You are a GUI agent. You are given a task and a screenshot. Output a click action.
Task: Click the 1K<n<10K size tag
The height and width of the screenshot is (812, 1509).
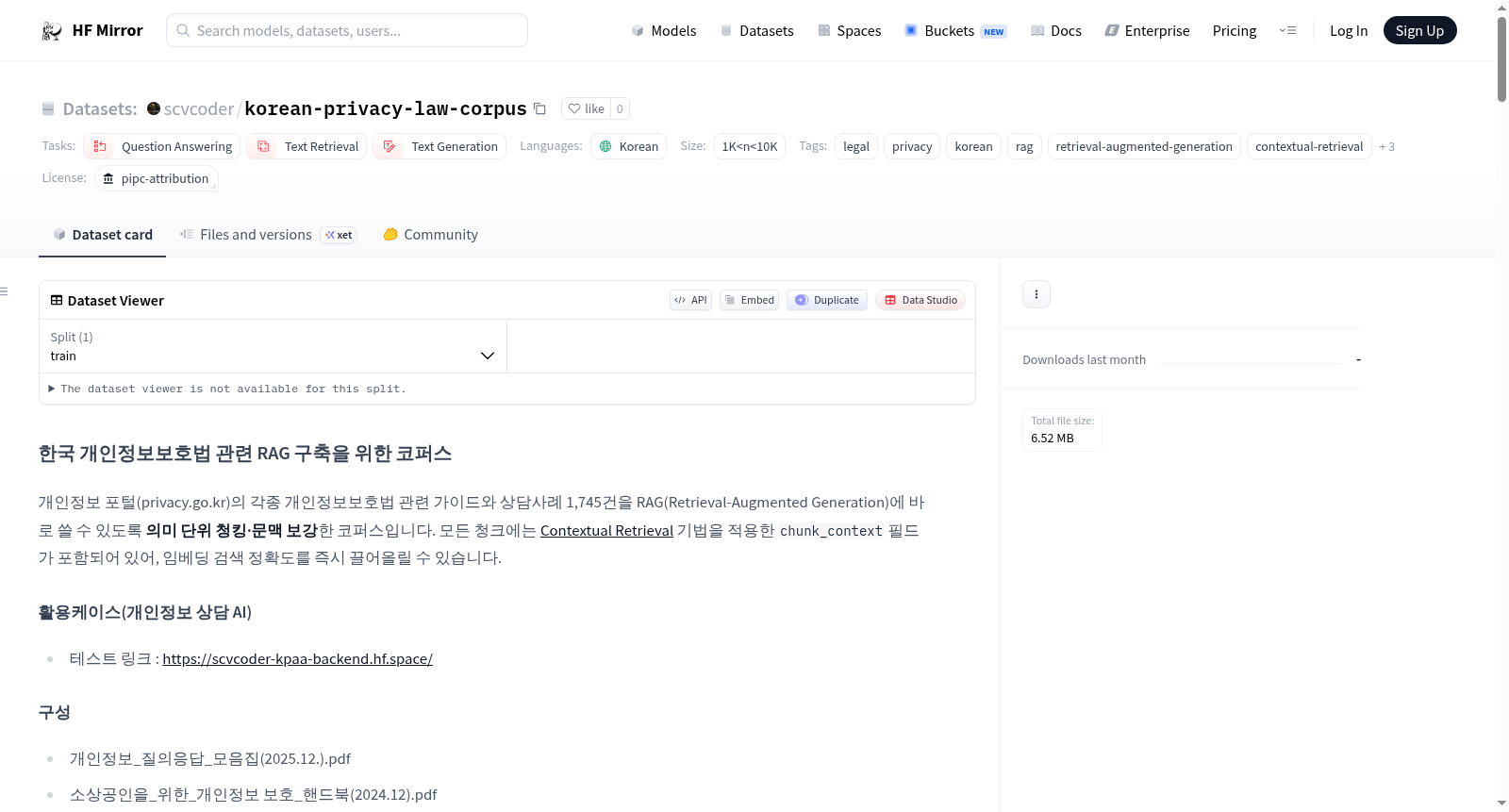click(750, 146)
